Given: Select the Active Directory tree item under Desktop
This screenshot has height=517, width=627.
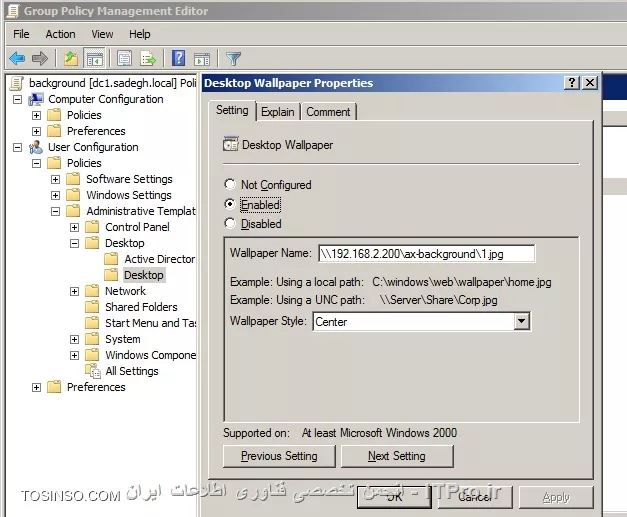Looking at the screenshot, I should point(160,259).
